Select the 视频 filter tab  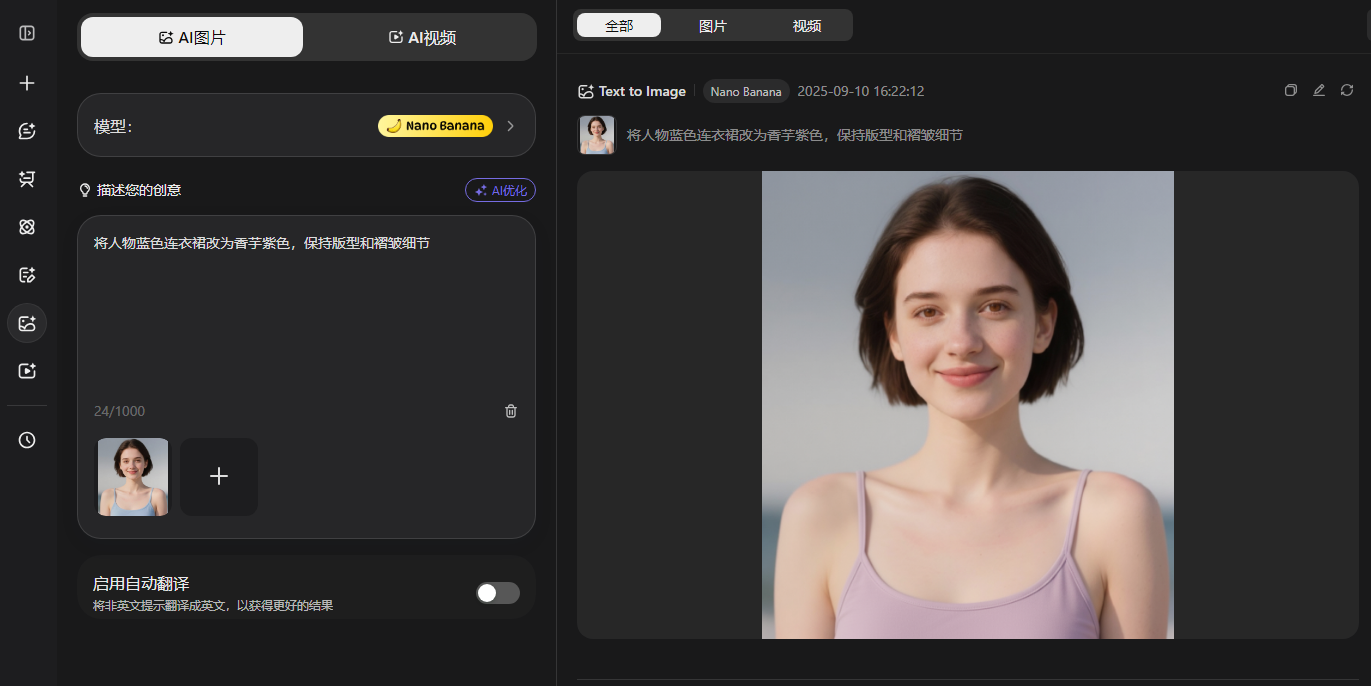[x=807, y=25]
